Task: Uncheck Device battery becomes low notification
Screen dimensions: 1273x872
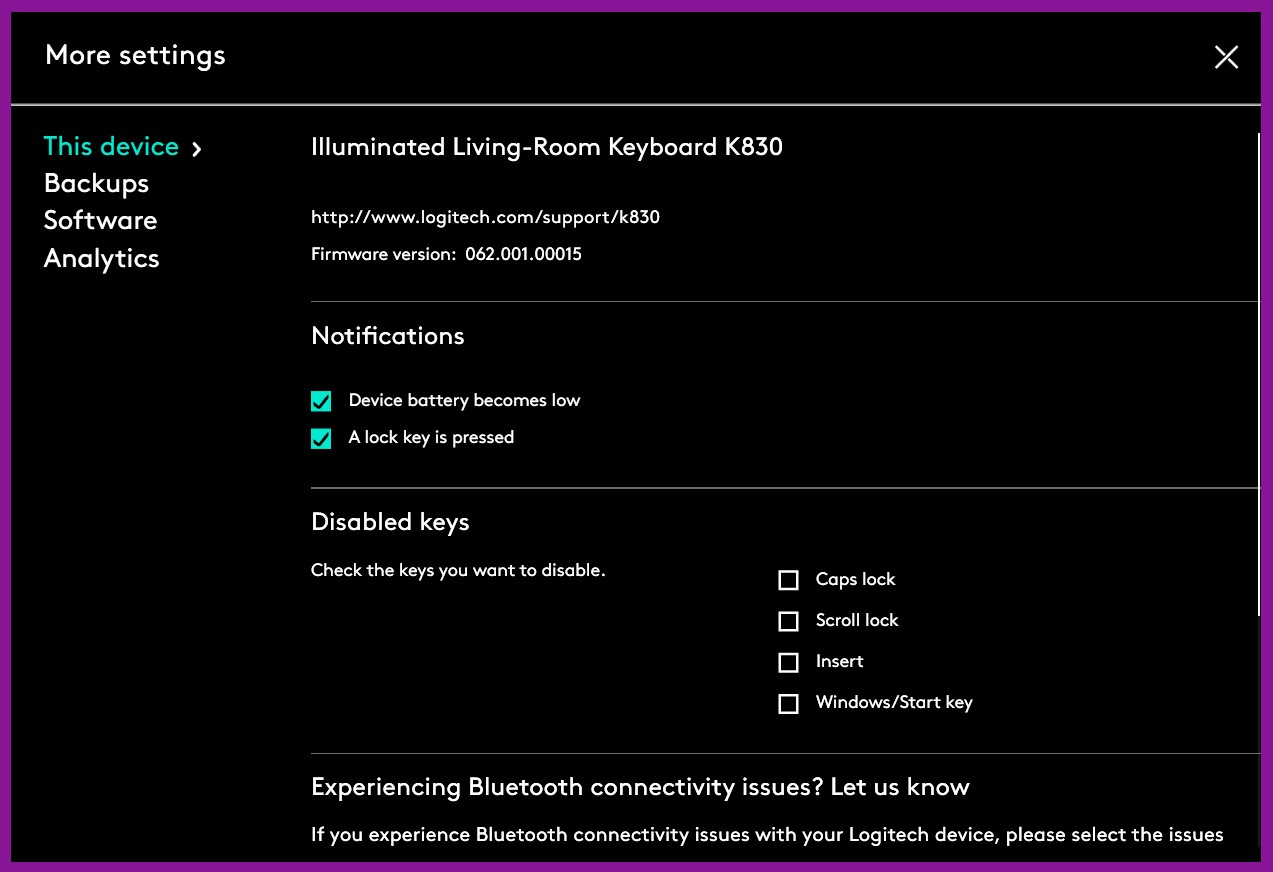Action: pyautogui.click(x=321, y=401)
